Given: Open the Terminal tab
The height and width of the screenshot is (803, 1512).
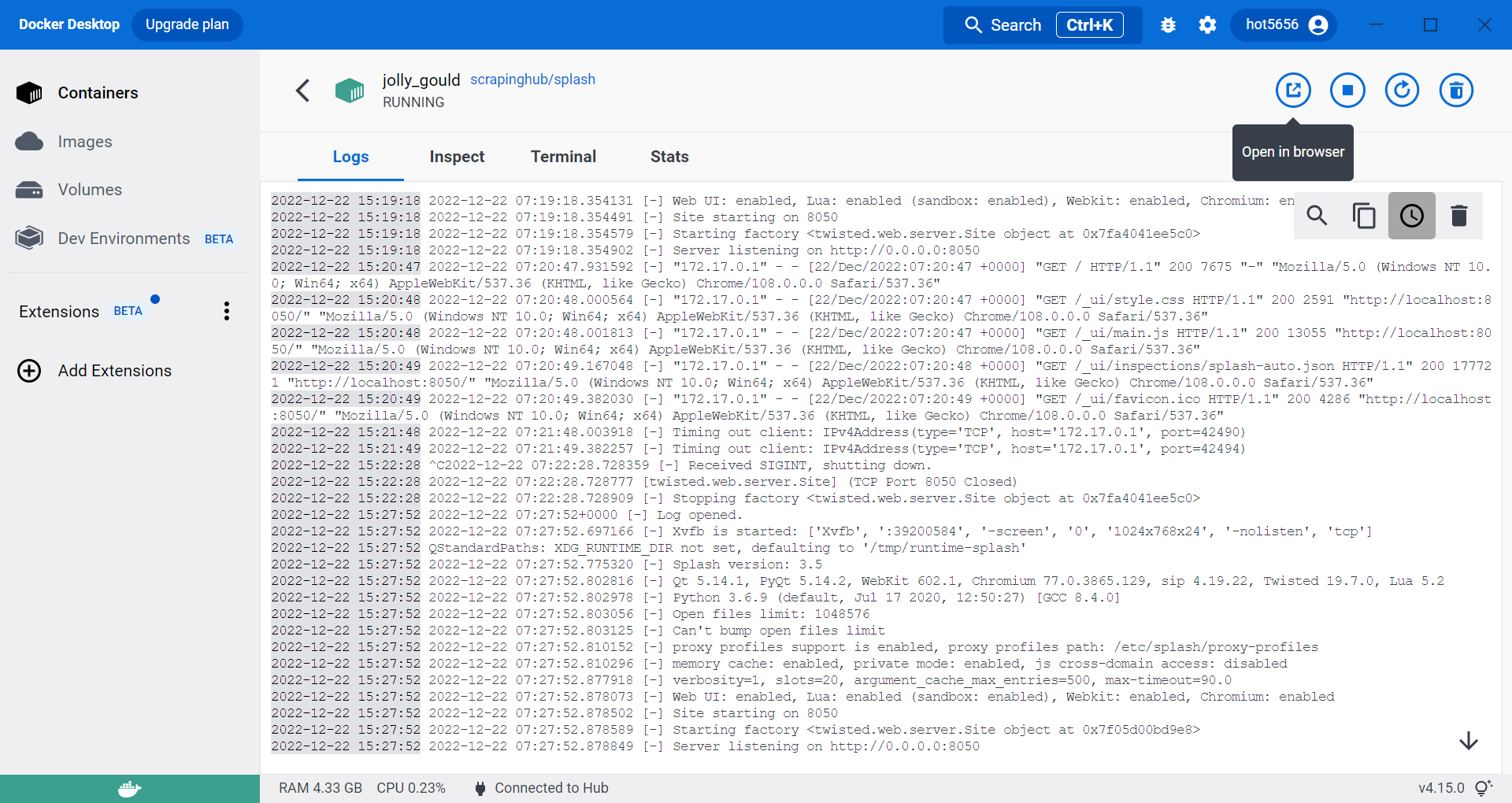Looking at the screenshot, I should tap(563, 157).
